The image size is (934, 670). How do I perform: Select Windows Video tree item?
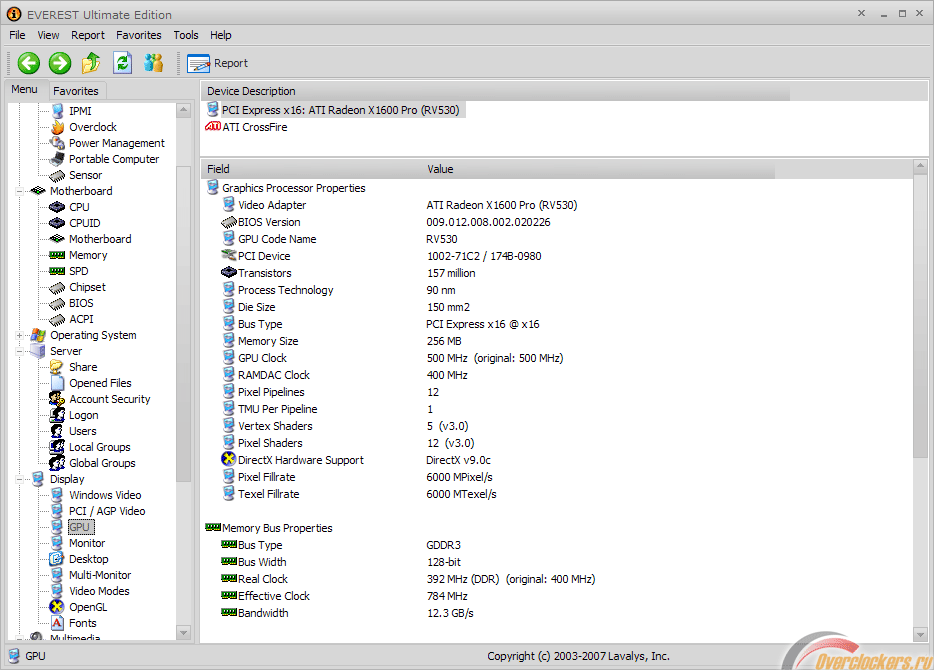[x=105, y=496]
